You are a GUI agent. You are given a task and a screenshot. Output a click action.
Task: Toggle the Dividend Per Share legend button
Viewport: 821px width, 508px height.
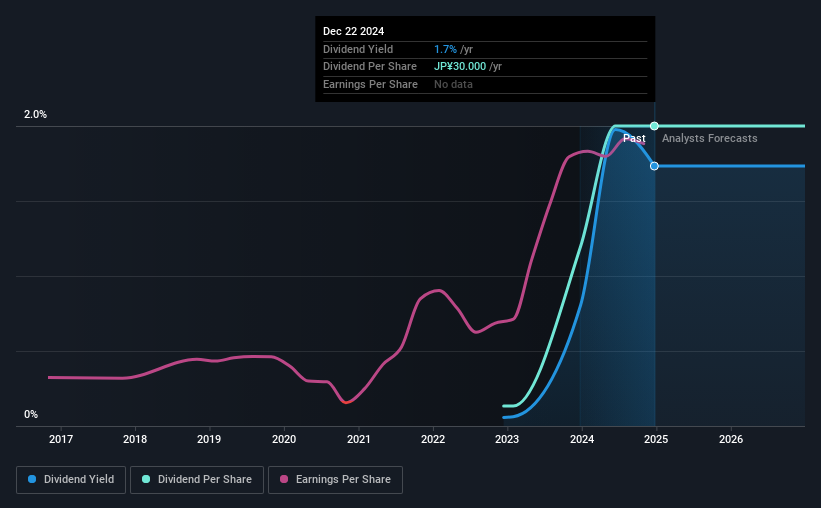(x=197, y=480)
